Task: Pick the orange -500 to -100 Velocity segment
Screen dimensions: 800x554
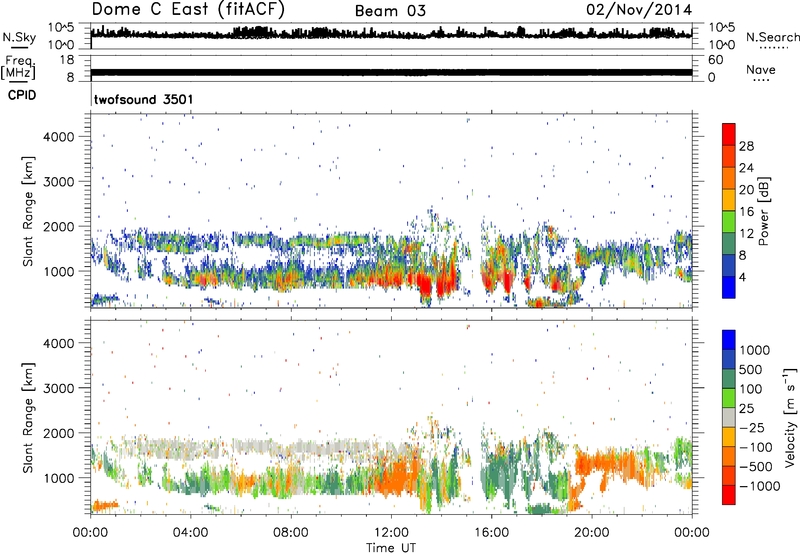Action: 729,457
